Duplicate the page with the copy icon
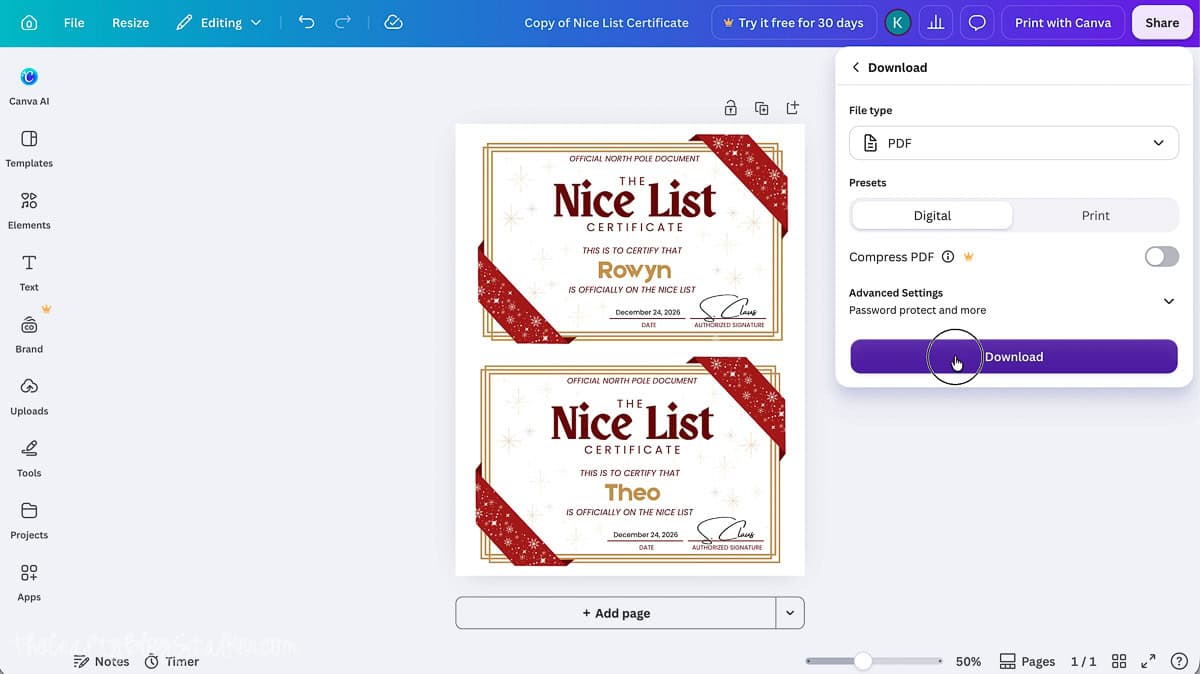The height and width of the screenshot is (674, 1200). coord(762,108)
